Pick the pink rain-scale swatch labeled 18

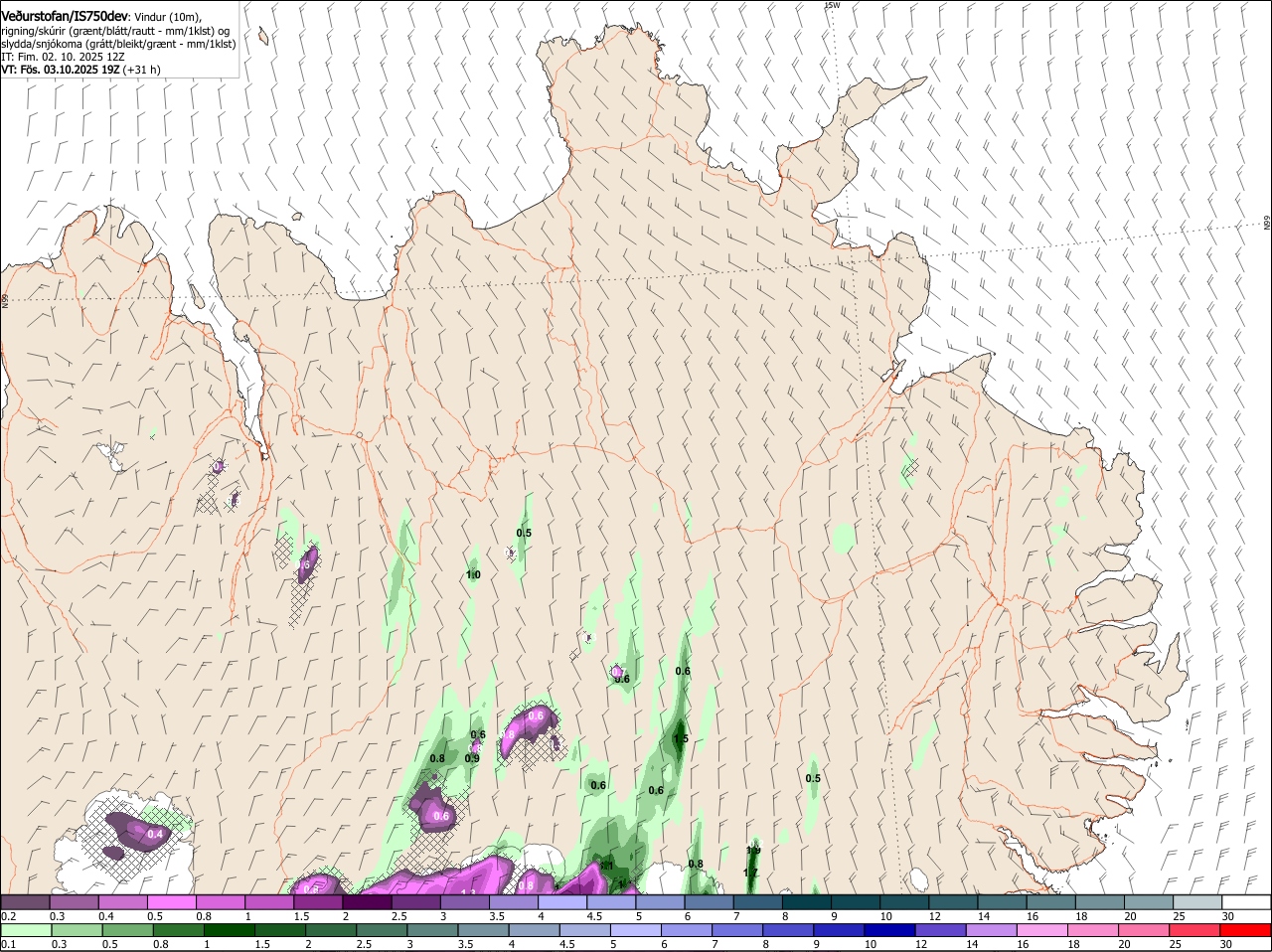pyautogui.click(x=1093, y=930)
